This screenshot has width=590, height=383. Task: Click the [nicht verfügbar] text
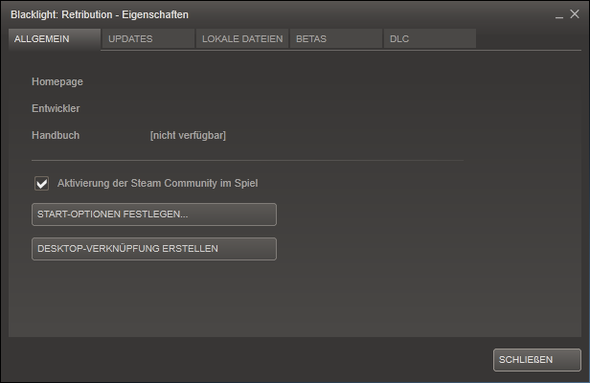[x=188, y=135]
